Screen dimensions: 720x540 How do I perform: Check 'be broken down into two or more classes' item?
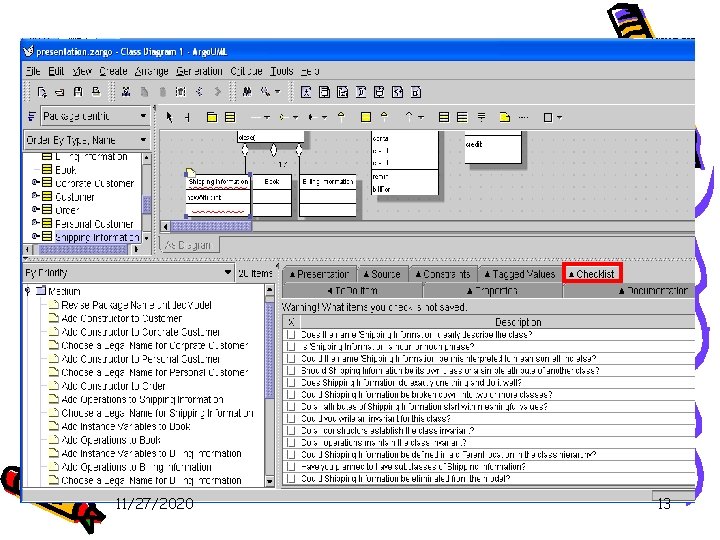click(291, 394)
